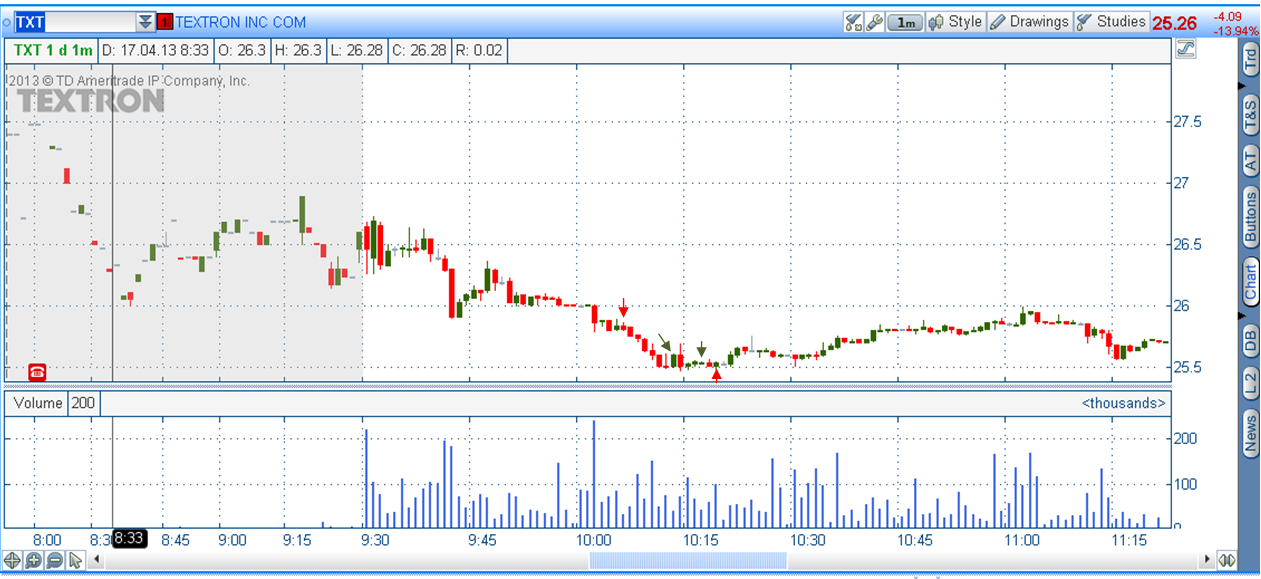
Task: Click the last price 25.26
Action: (x=1175, y=22)
